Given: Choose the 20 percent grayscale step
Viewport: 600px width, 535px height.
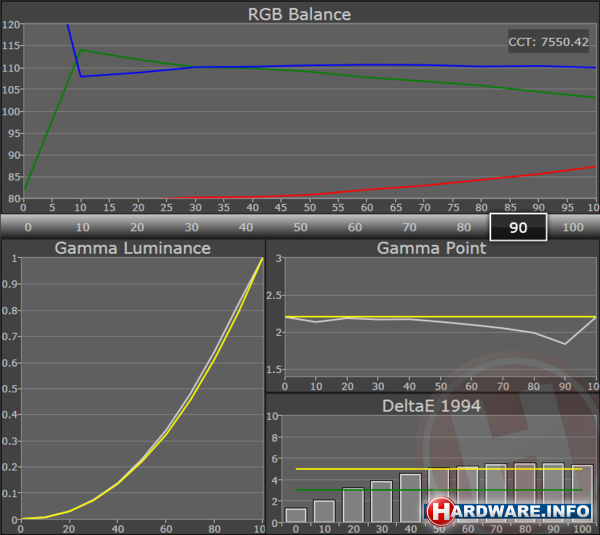Looking at the screenshot, I should point(136,227).
